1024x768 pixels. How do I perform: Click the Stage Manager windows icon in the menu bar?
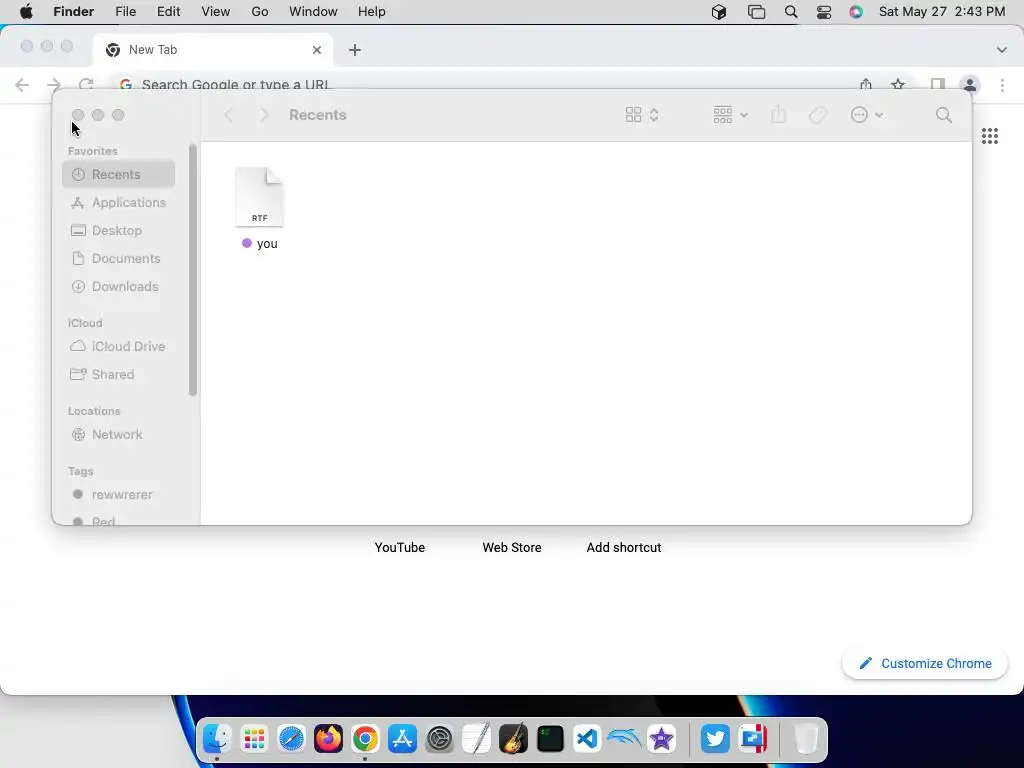[x=756, y=12]
